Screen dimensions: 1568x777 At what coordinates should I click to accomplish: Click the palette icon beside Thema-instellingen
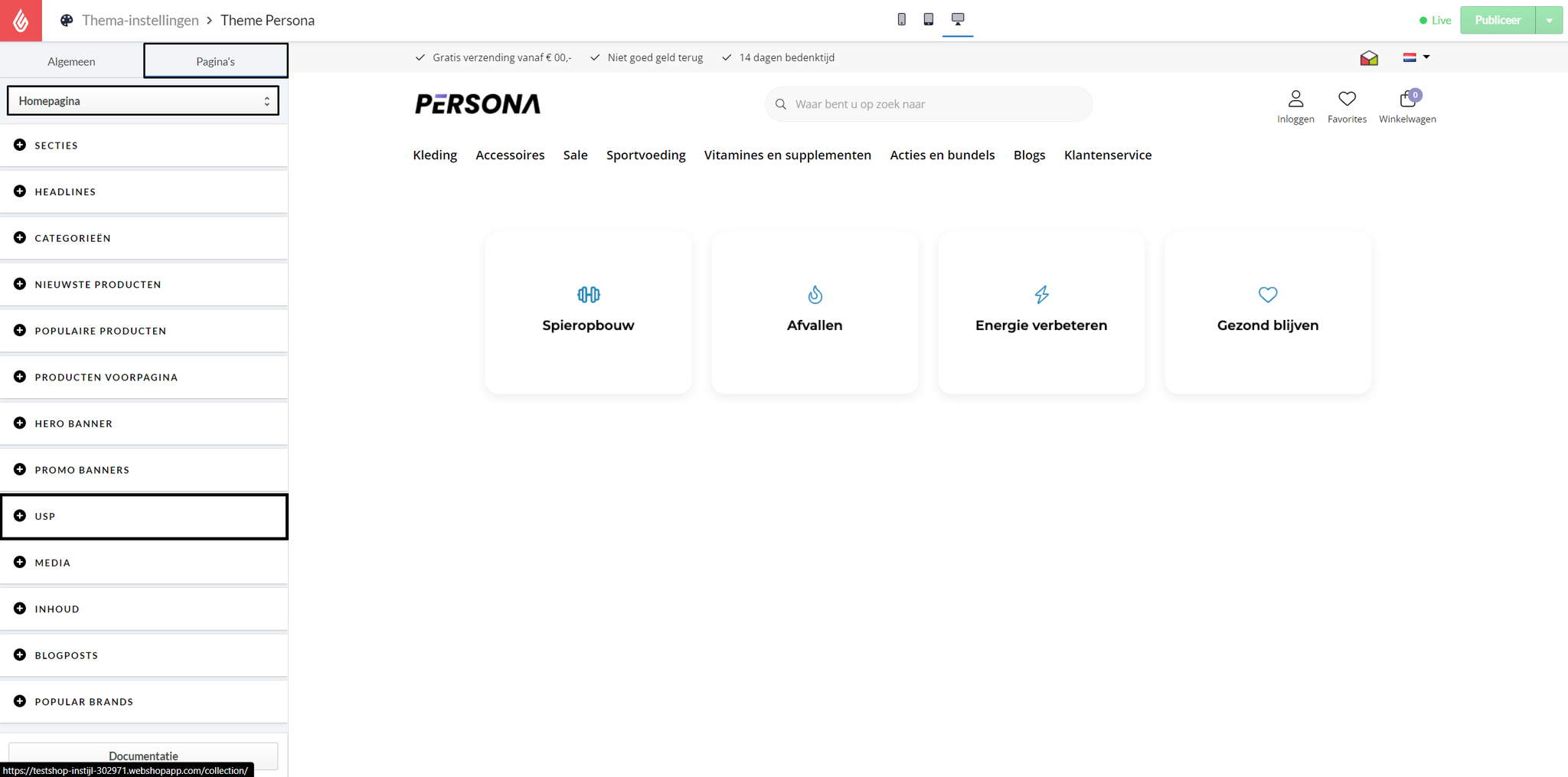[x=67, y=21]
